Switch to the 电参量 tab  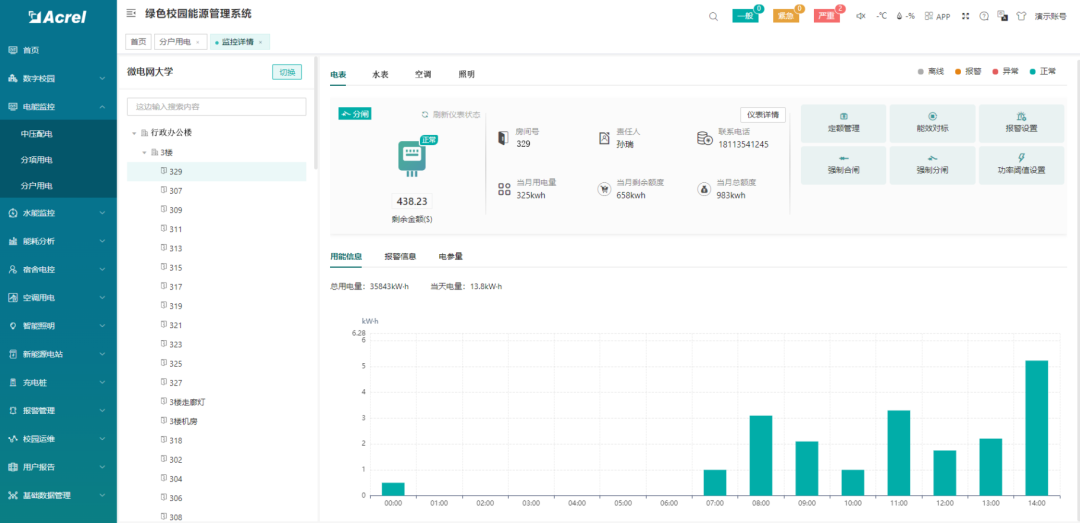point(450,256)
